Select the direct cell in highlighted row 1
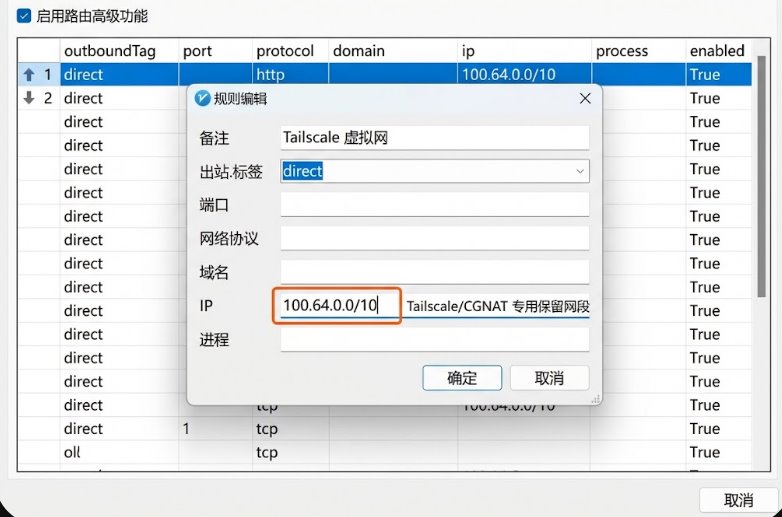The height and width of the screenshot is (517, 782). (x=119, y=75)
